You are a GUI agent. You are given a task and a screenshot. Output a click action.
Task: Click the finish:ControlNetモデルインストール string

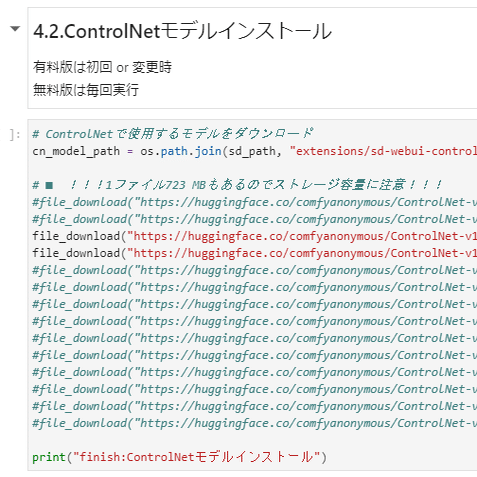(197, 457)
